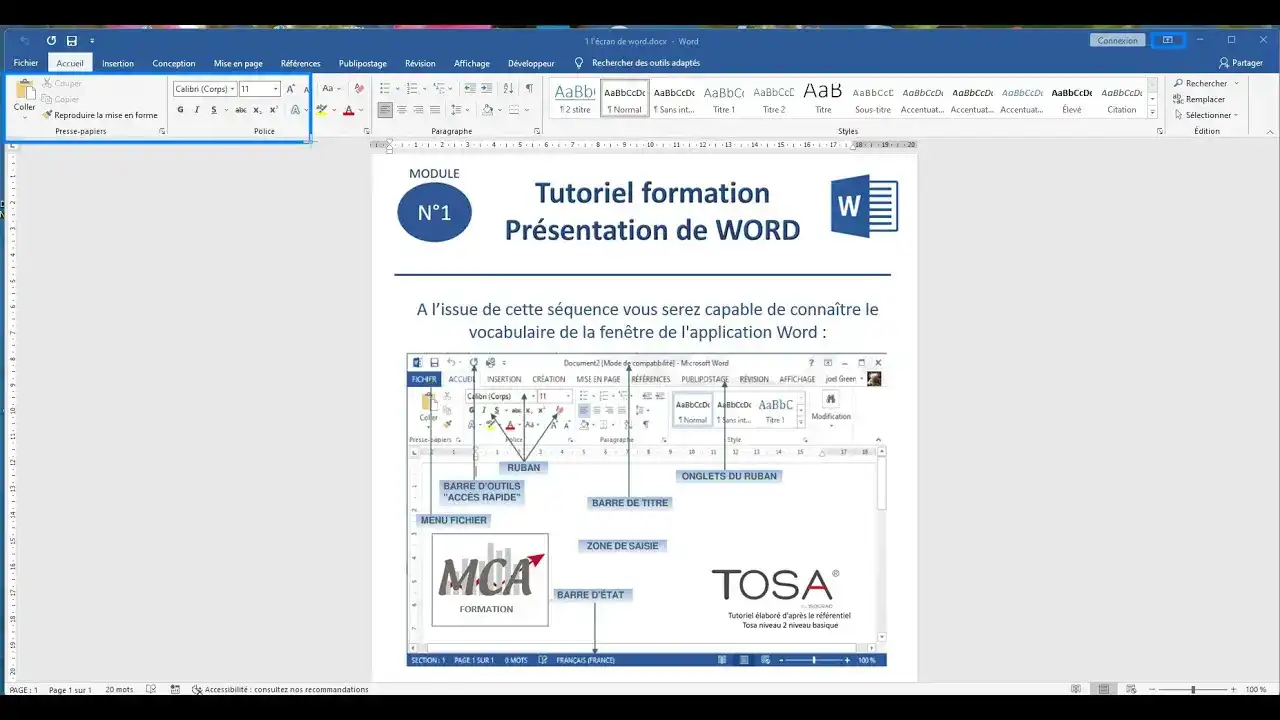Enable right alignment for the paragraph
This screenshot has height=720, width=1280.
tap(418, 110)
